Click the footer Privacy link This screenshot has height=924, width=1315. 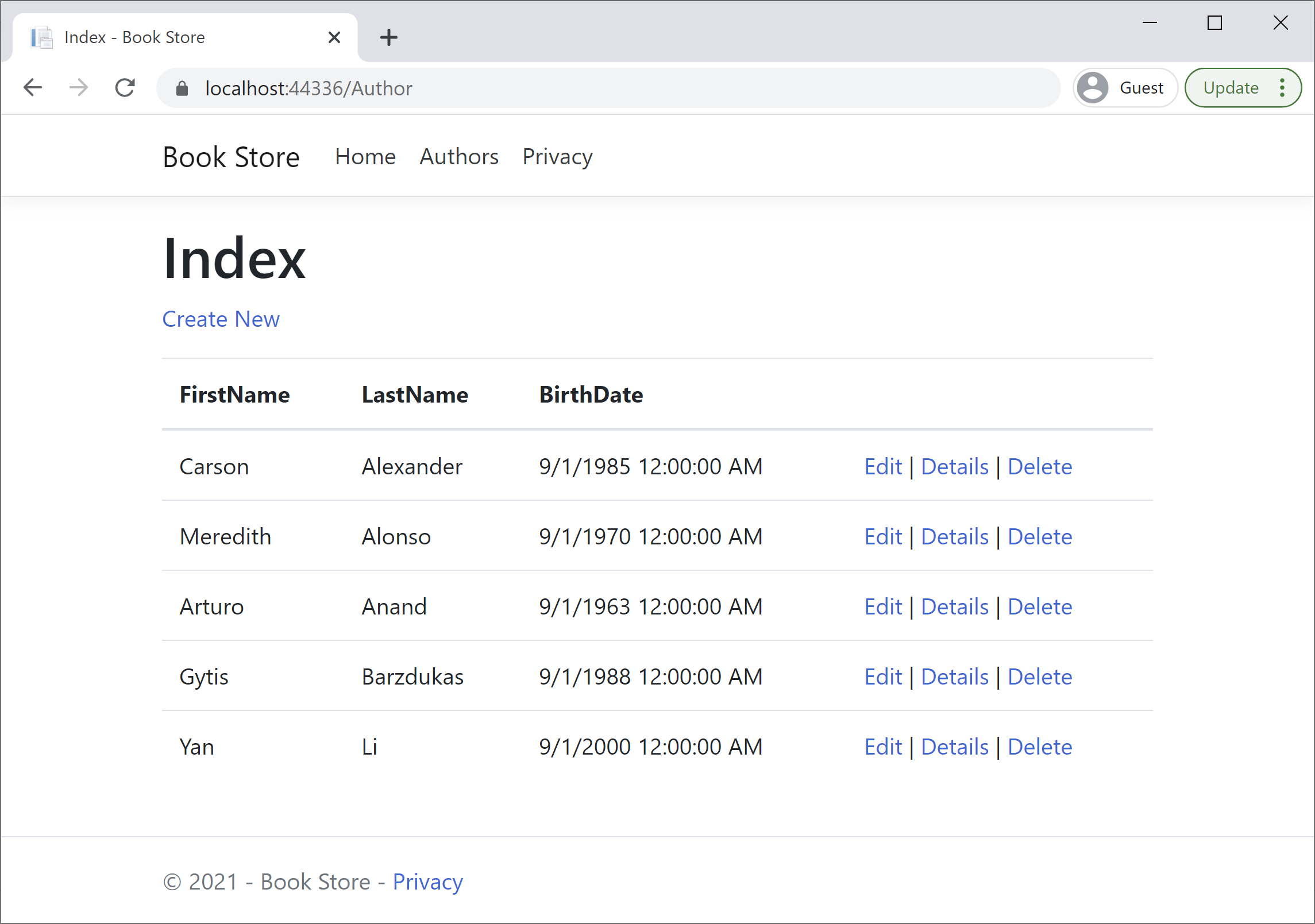pyautogui.click(x=427, y=882)
